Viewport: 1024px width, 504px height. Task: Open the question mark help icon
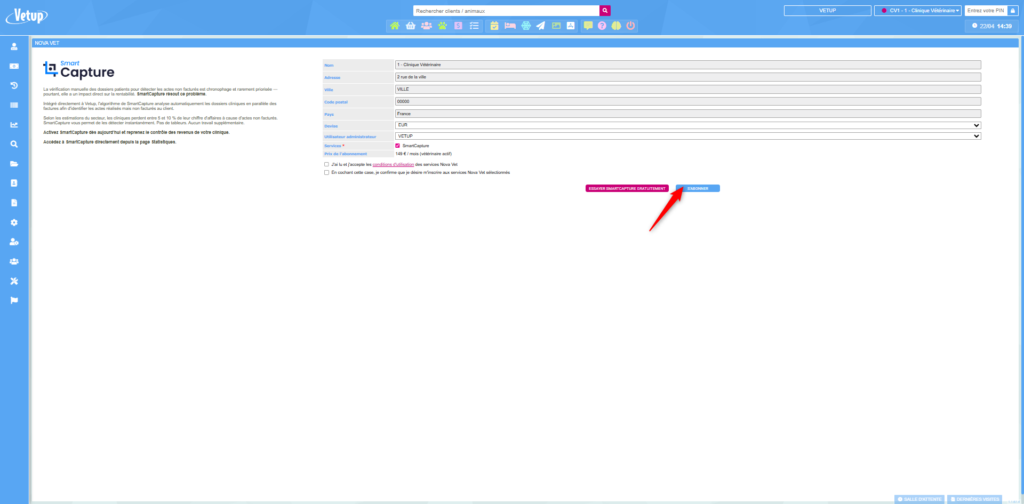pyautogui.click(x=602, y=25)
